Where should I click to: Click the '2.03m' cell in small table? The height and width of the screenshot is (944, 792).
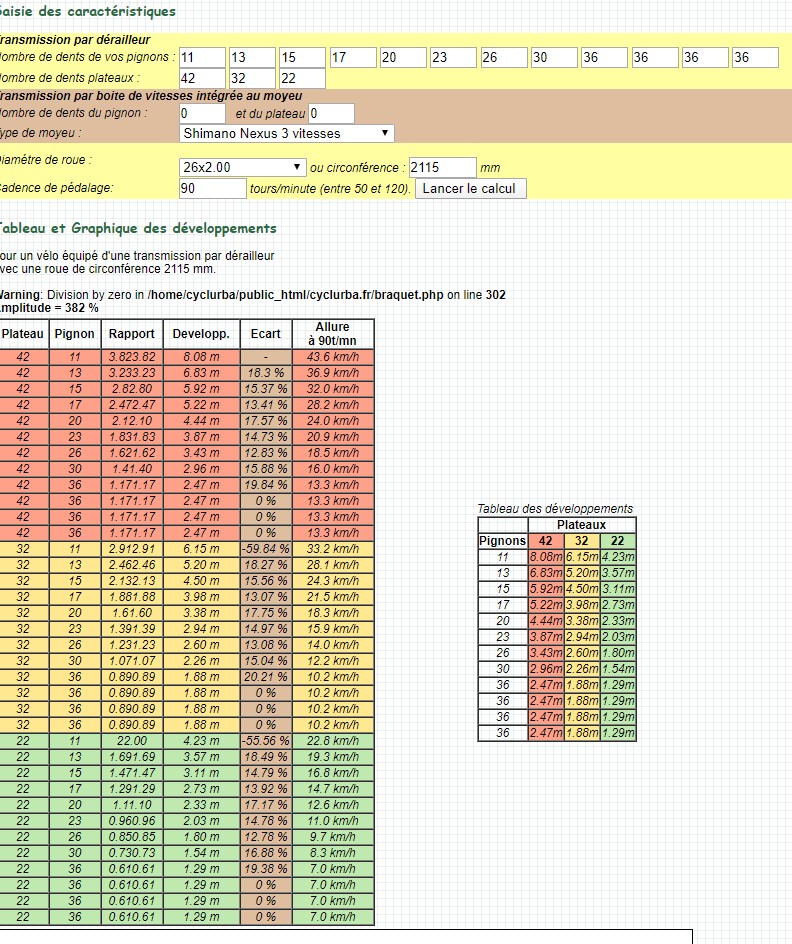coord(618,637)
